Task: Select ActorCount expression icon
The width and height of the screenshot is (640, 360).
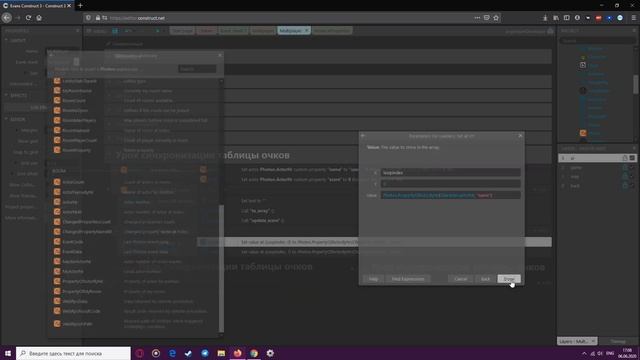Action: 57,182
